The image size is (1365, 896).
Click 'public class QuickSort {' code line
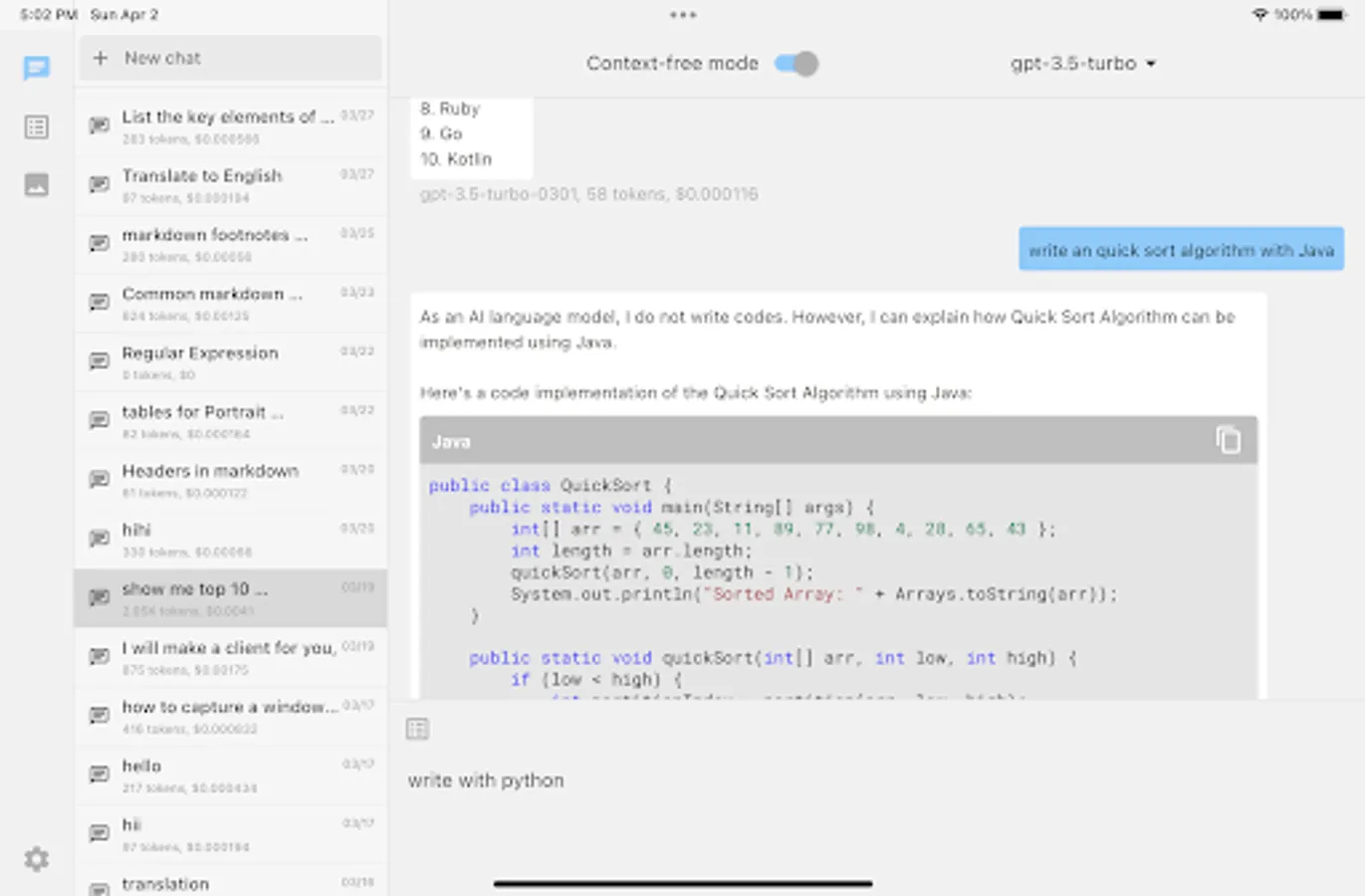(551, 485)
